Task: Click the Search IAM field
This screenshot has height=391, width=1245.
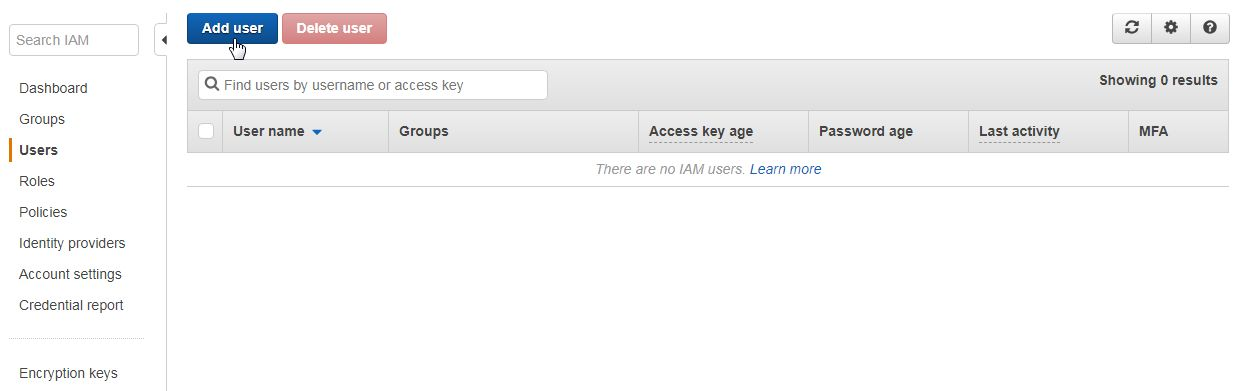Action: coord(74,40)
